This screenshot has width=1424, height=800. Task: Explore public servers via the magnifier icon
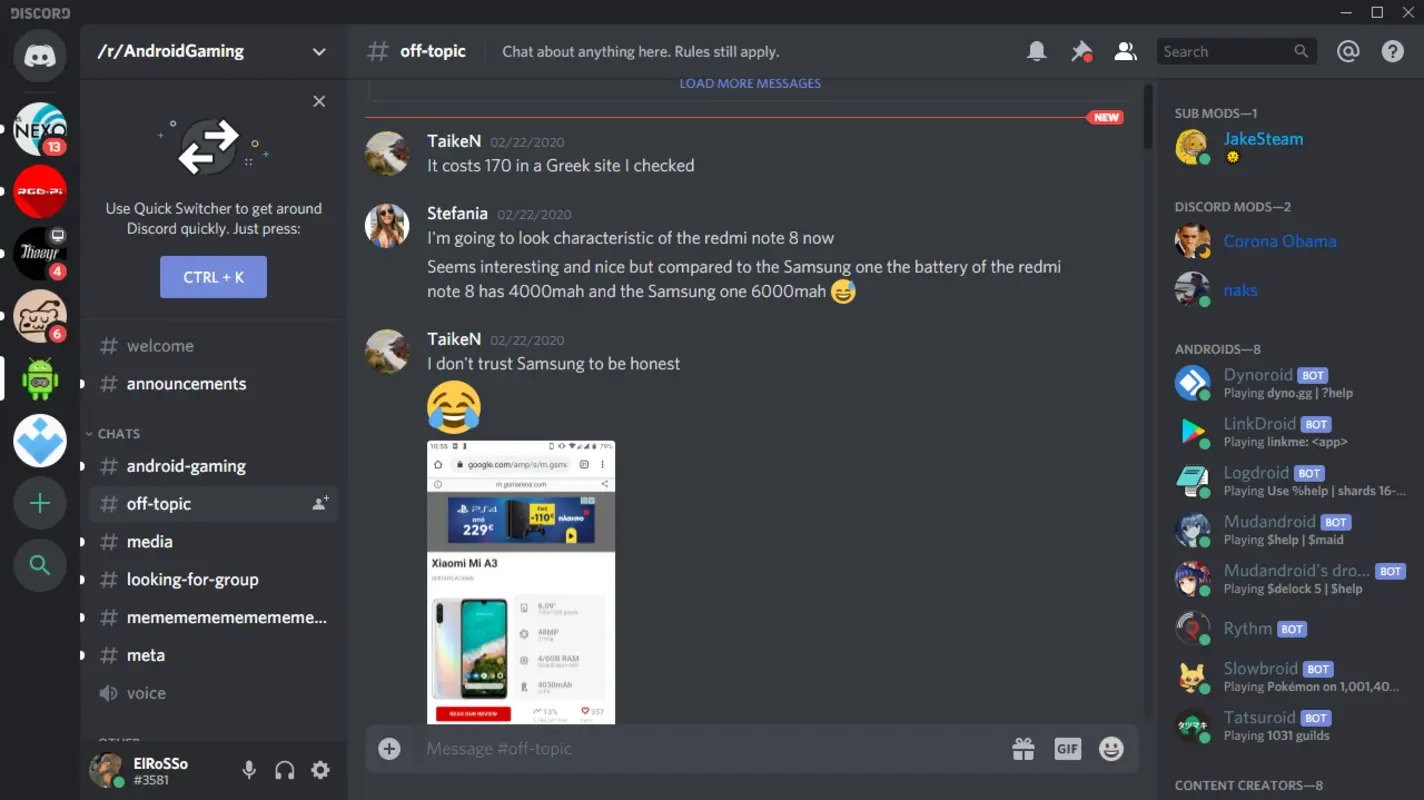[x=40, y=565]
